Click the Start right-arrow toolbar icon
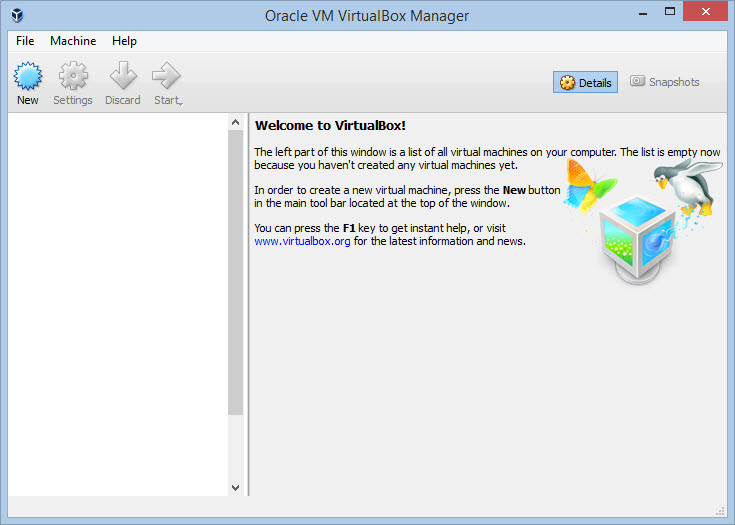The image size is (735, 525). pyautogui.click(x=166, y=75)
